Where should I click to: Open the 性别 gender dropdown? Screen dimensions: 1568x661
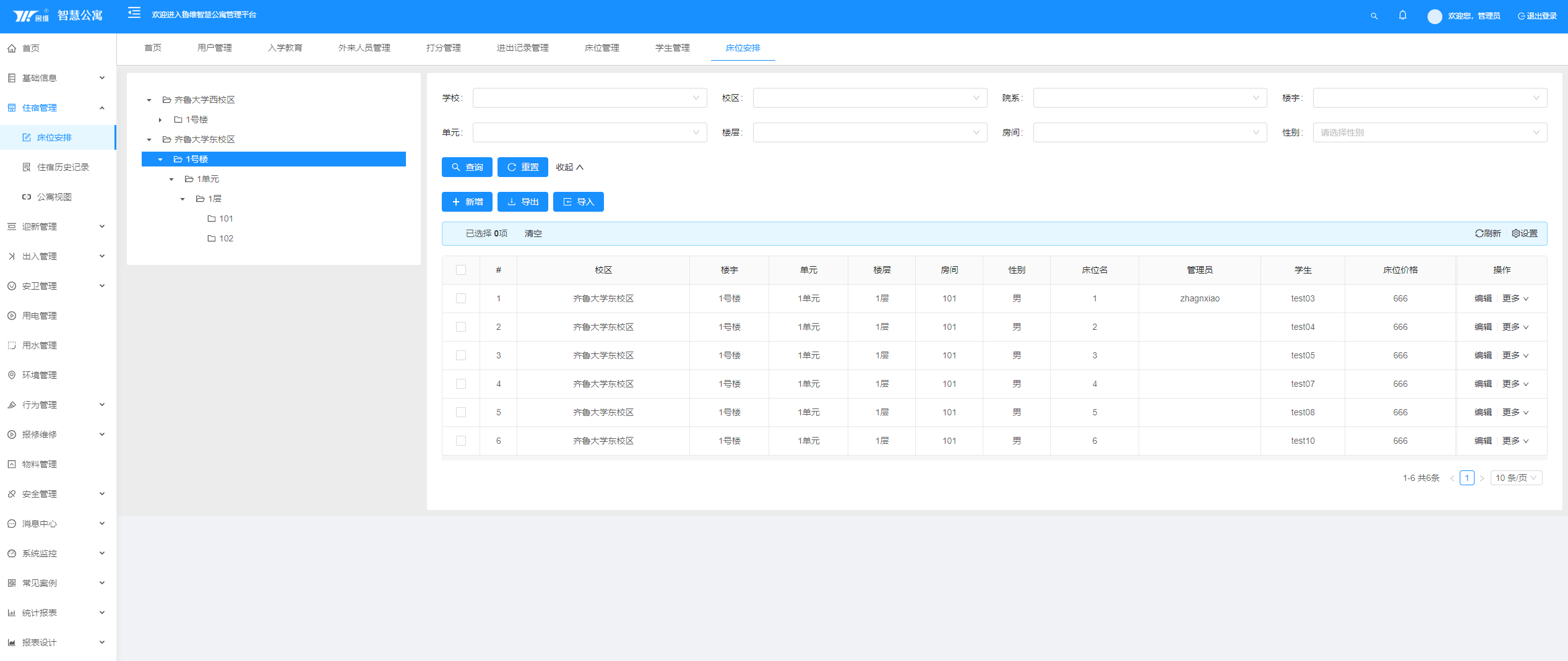(x=1429, y=132)
